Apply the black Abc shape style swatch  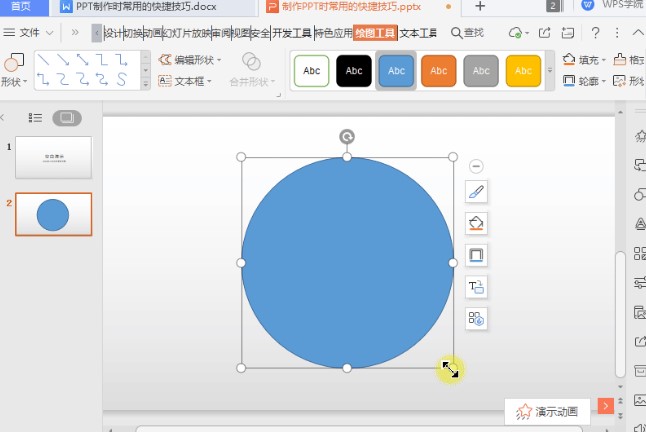tap(354, 71)
